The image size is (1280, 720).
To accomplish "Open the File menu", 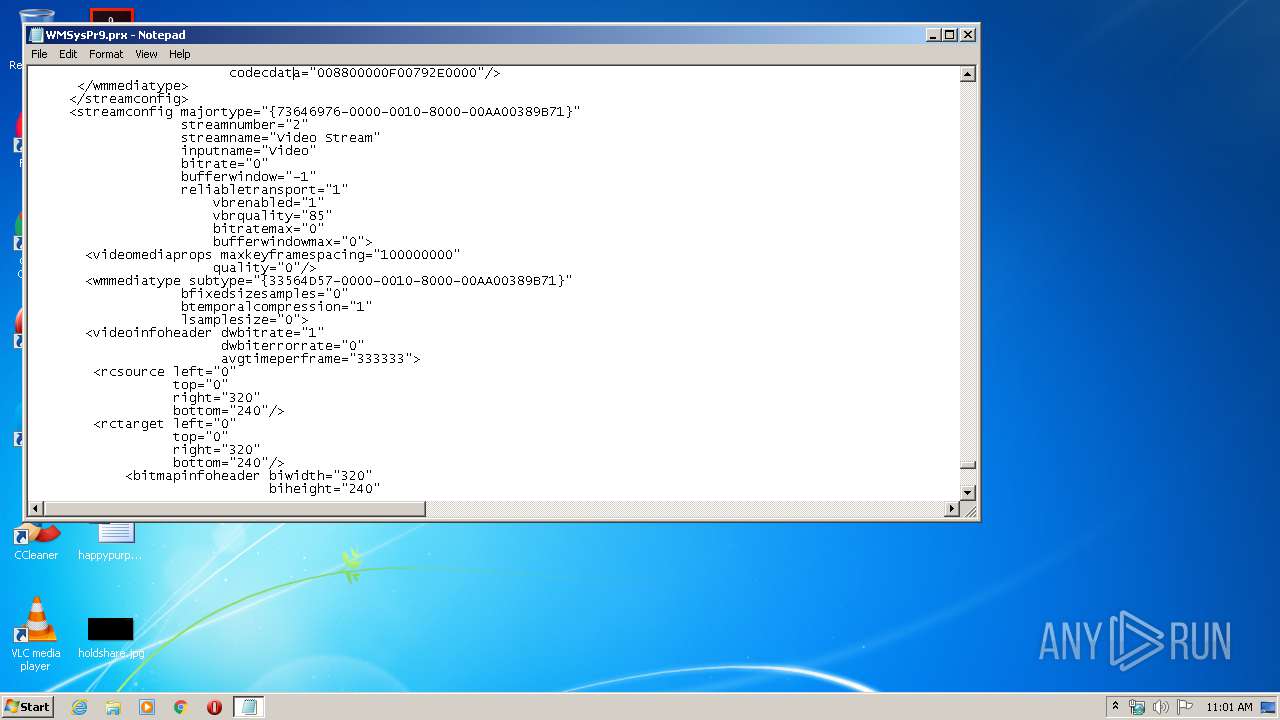I will pos(39,54).
